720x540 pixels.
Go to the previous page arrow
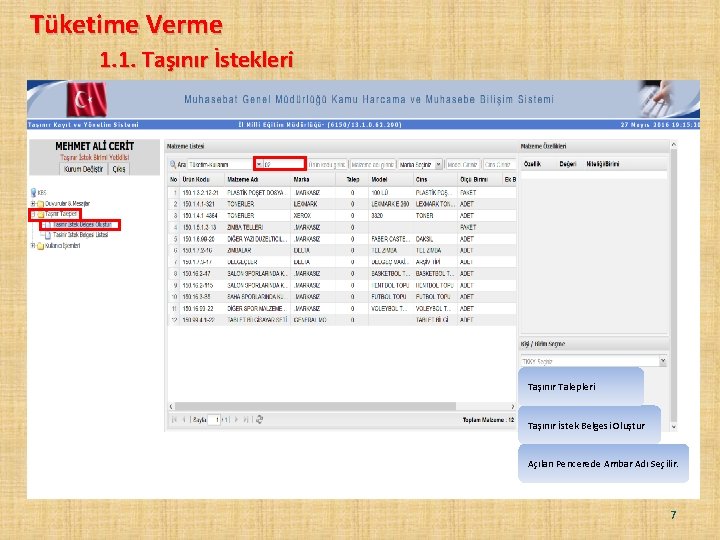point(184,419)
